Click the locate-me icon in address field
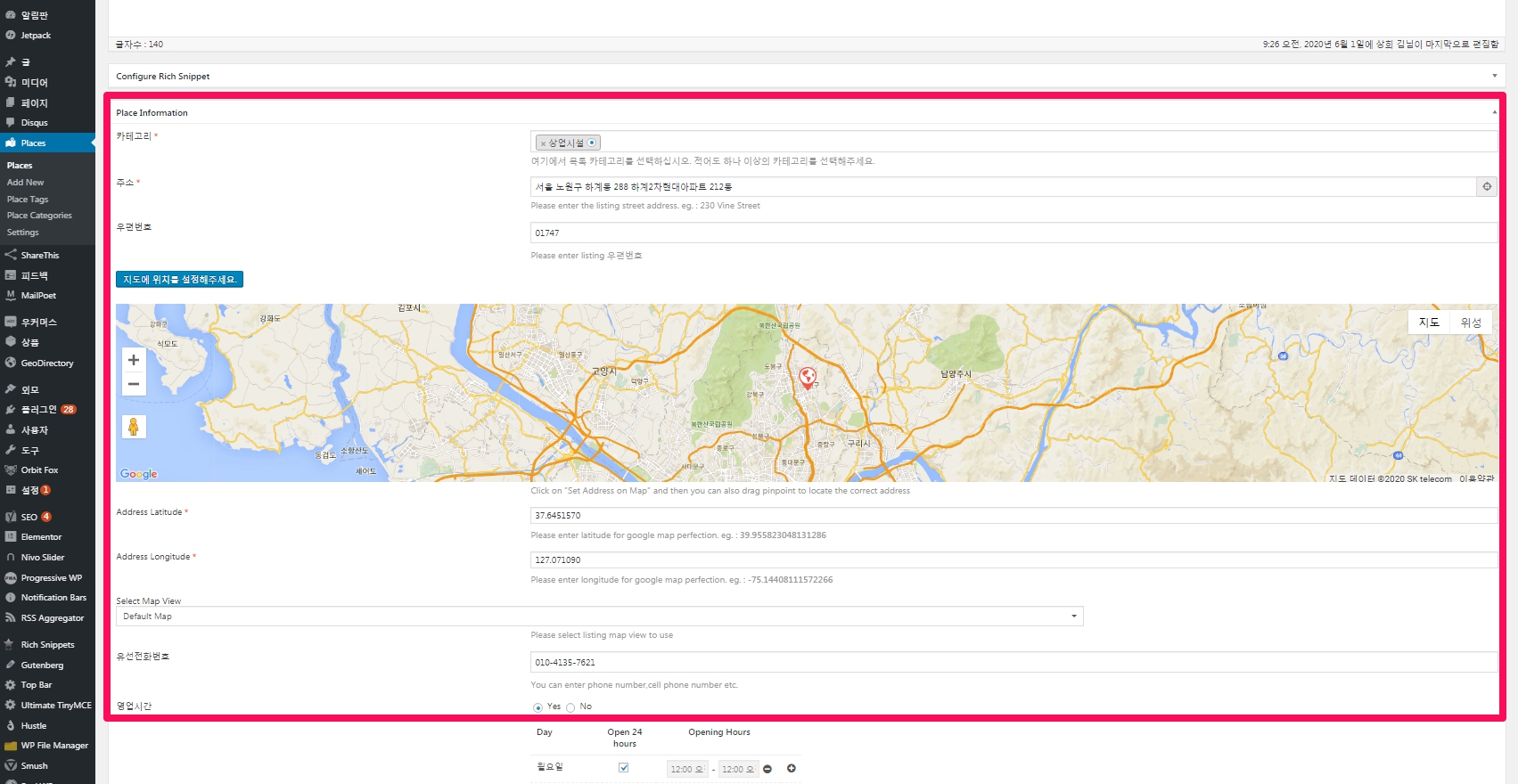The height and width of the screenshot is (784, 1518). 1487,186
